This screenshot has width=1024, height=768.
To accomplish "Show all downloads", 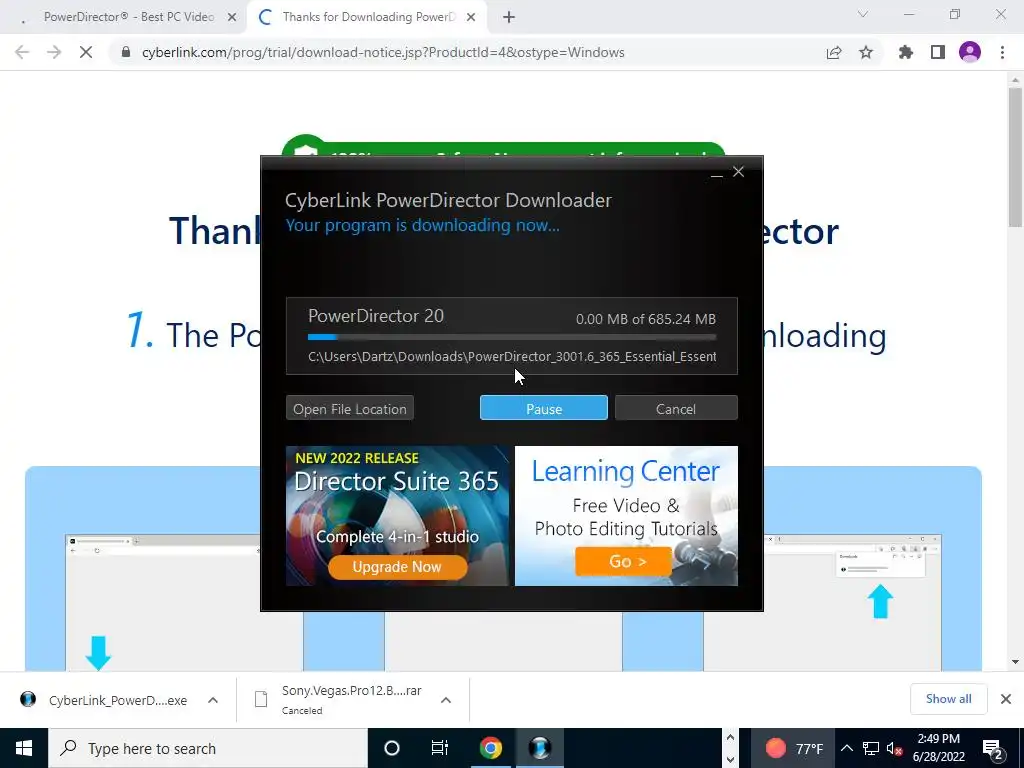I will point(948,699).
